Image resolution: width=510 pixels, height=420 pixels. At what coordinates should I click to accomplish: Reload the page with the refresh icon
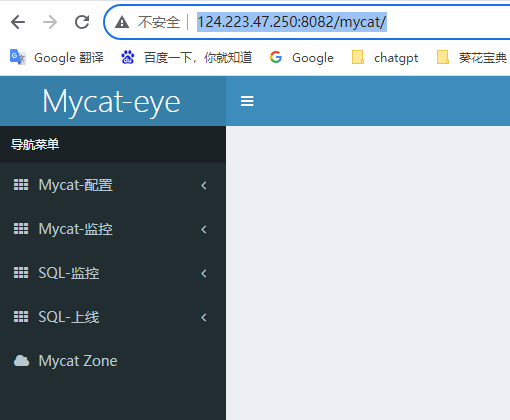click(82, 22)
